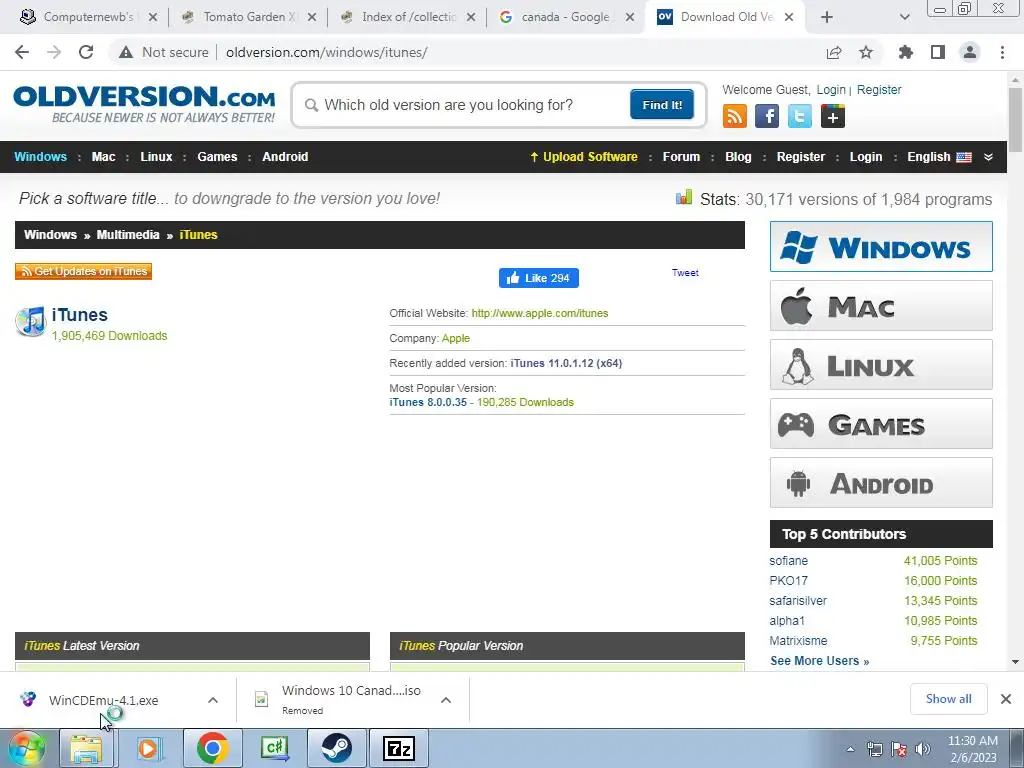Open English language selector
This screenshot has height=768, width=1024.
click(x=939, y=157)
